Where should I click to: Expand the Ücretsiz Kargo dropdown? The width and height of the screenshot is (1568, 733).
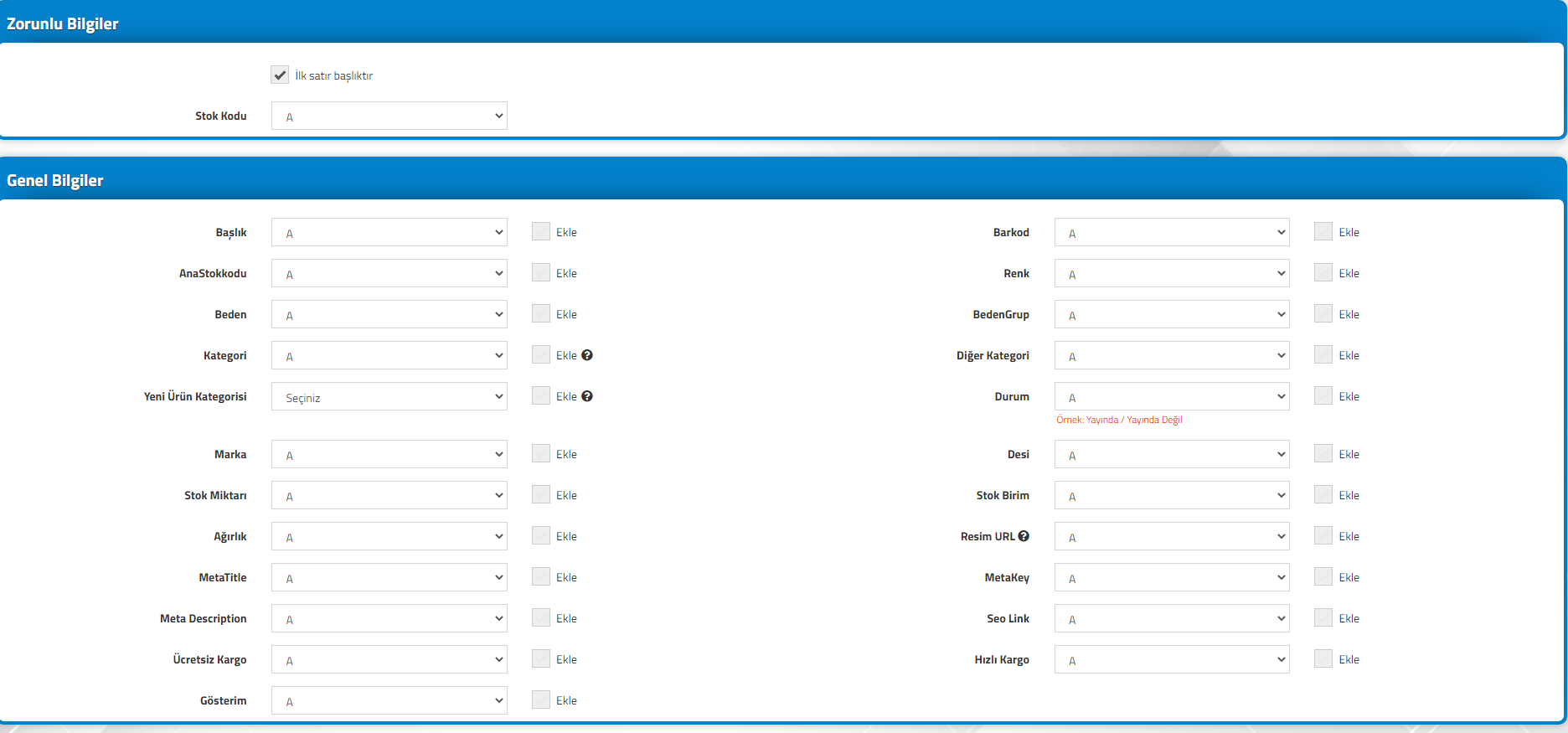point(389,659)
